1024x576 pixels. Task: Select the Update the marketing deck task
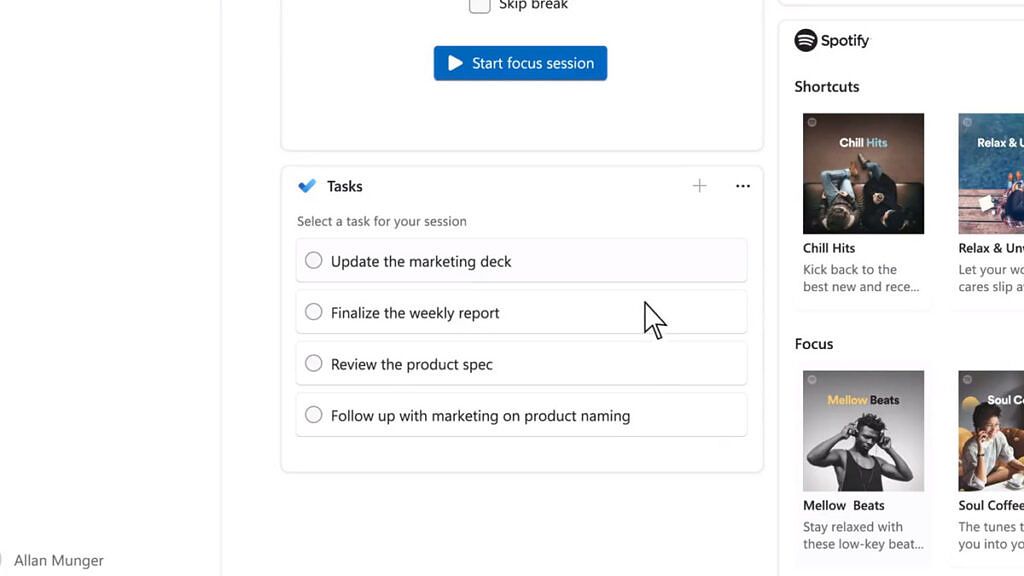pyautogui.click(x=313, y=260)
